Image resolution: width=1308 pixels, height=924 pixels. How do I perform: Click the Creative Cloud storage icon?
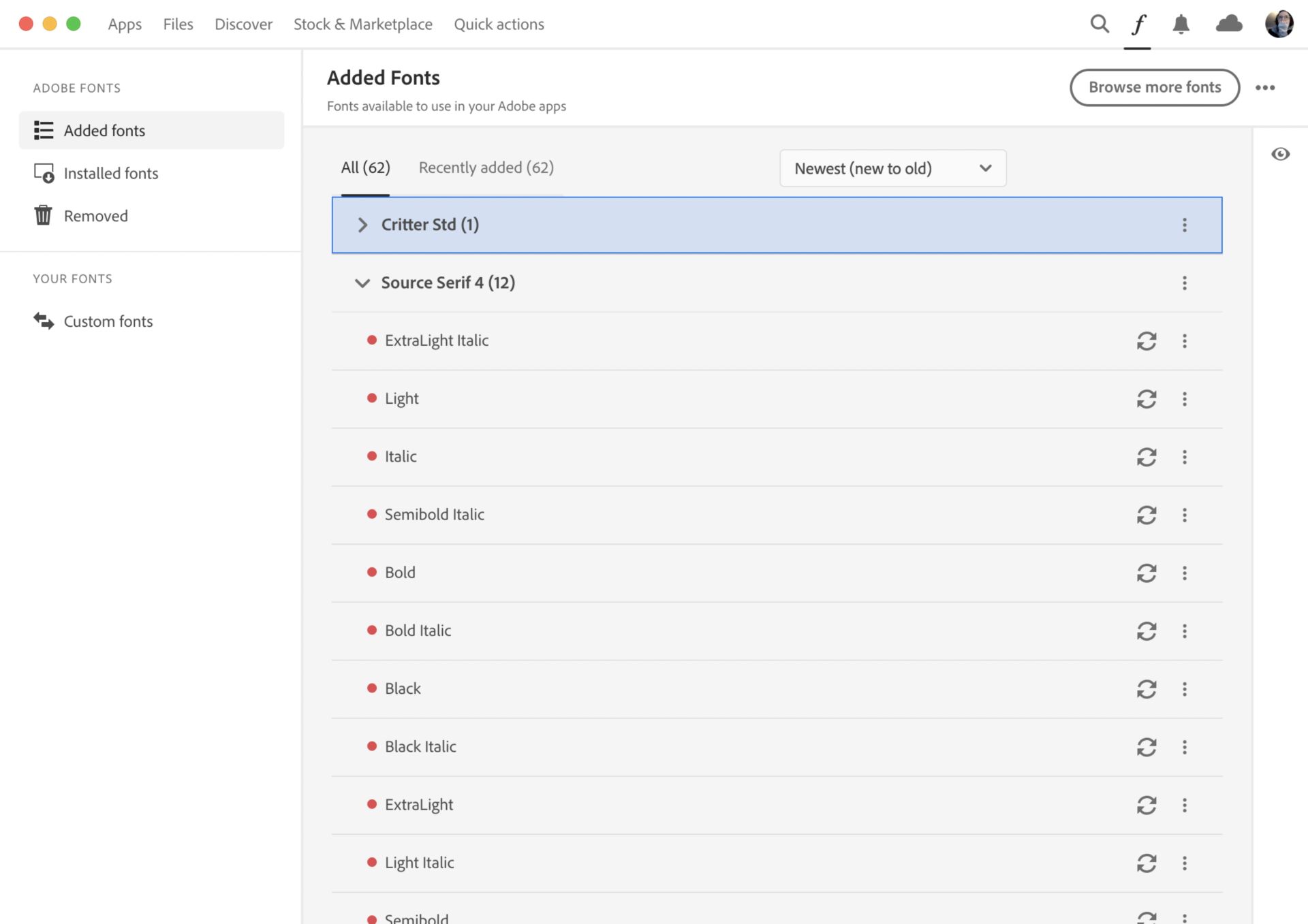(1225, 22)
